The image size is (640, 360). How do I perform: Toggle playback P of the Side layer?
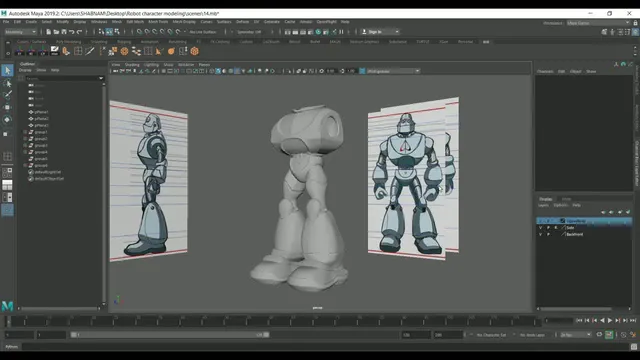[x=548, y=228]
